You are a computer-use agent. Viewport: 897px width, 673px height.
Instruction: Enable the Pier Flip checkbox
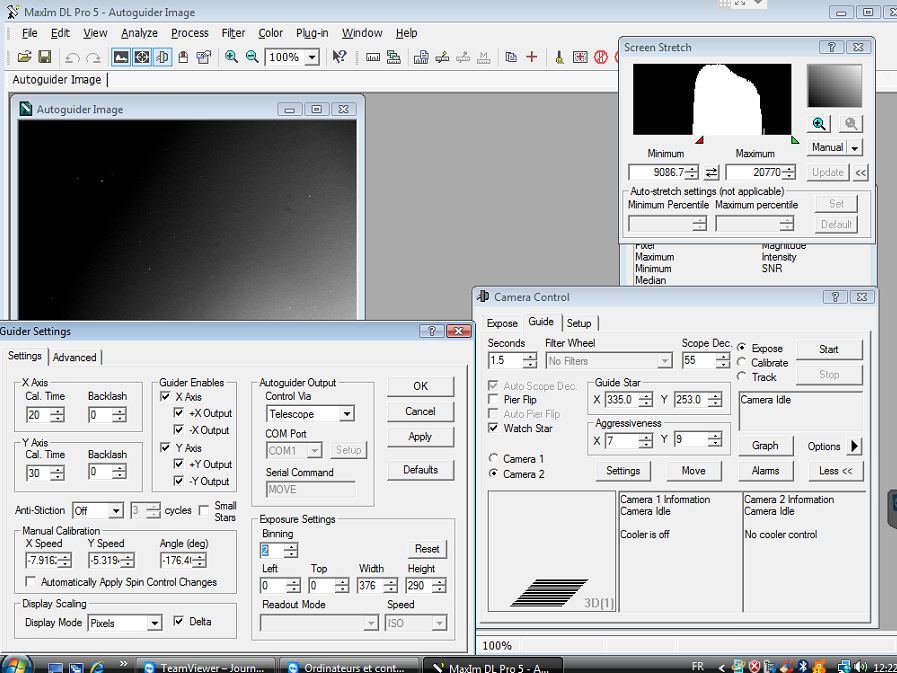click(x=493, y=399)
